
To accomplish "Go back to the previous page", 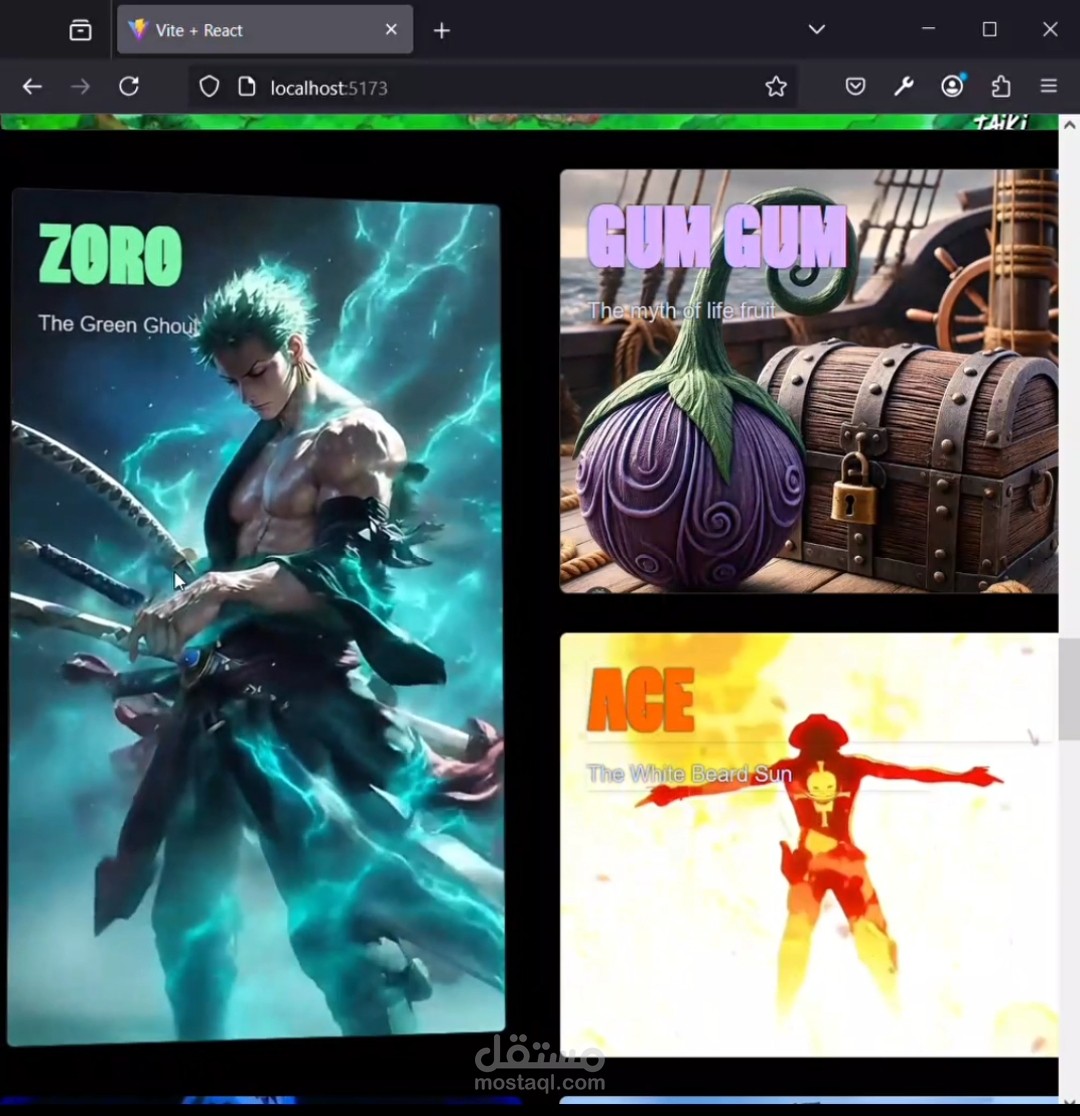I will tap(32, 87).
